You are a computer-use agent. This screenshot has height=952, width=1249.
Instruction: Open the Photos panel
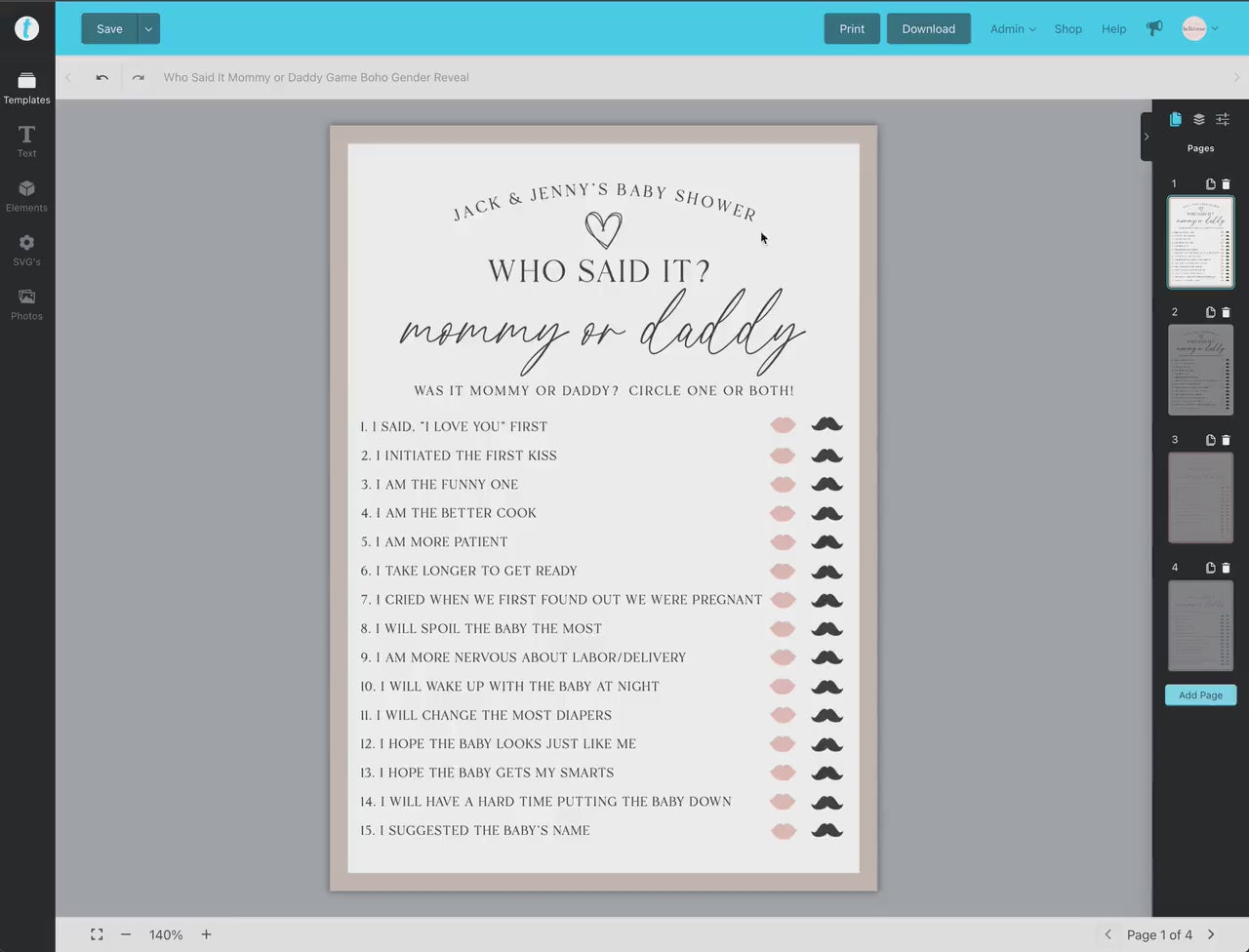pyautogui.click(x=26, y=303)
